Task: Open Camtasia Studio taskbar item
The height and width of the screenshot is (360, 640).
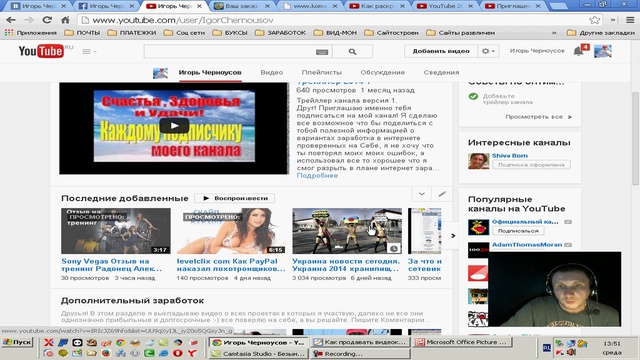Action: coord(258,354)
